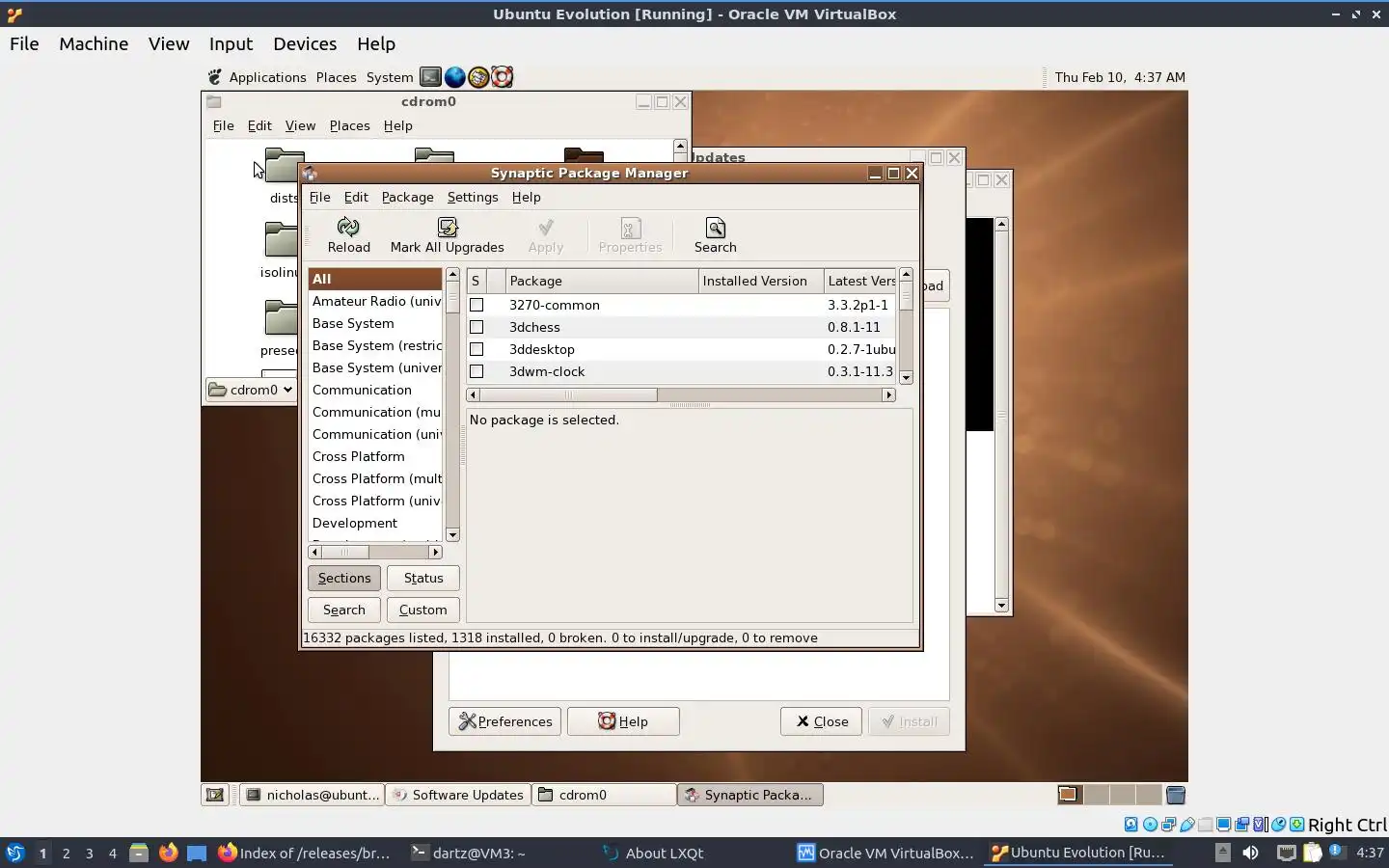Open host file manager launcher in taskbar

click(x=139, y=853)
